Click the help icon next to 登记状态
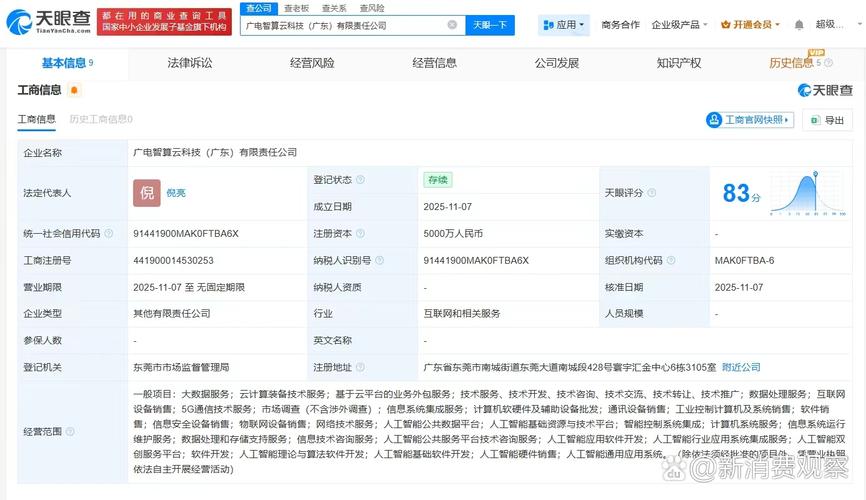Viewport: 866px width, 500px height. point(361,180)
